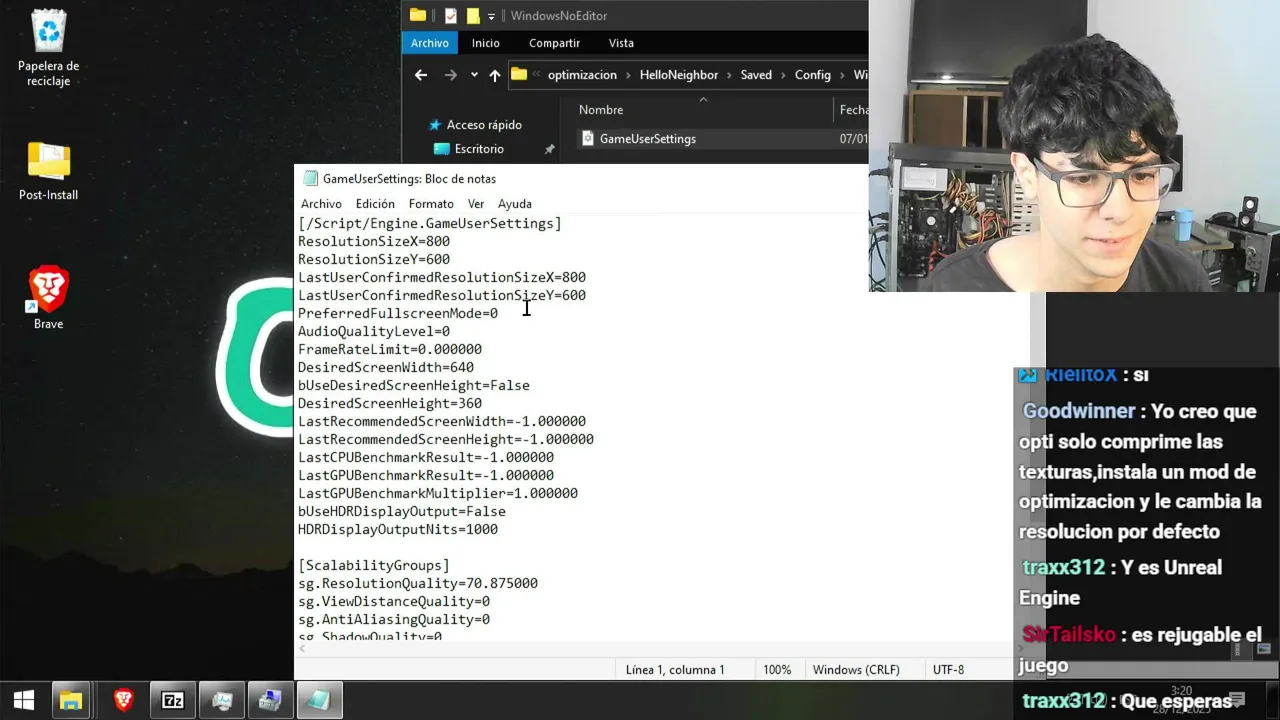This screenshot has height=720, width=1280.
Task: Open Notepad's Ayuda menu
Action: pyautogui.click(x=515, y=204)
